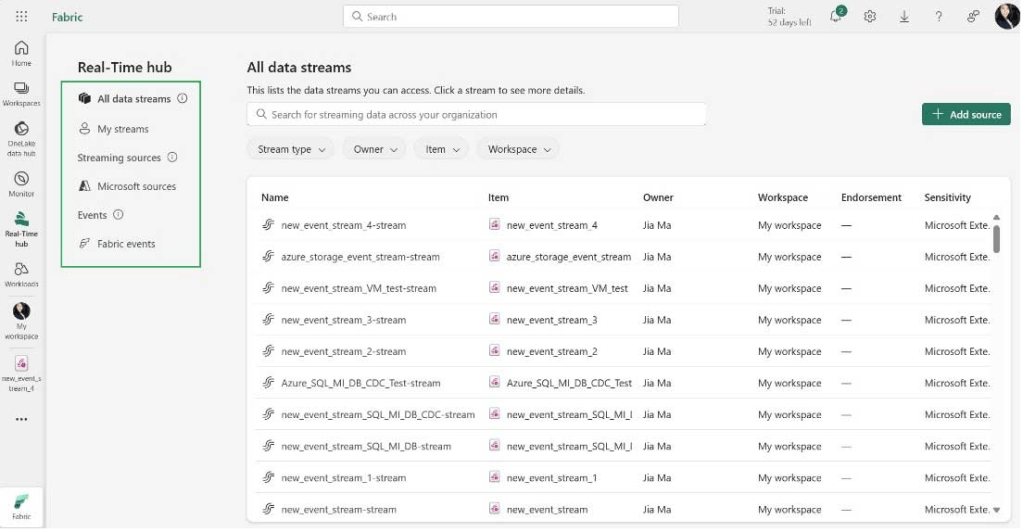Screen dimensions: 1023x532
Task: Open Workloads in left navigation
Action: pyautogui.click(x=21, y=274)
